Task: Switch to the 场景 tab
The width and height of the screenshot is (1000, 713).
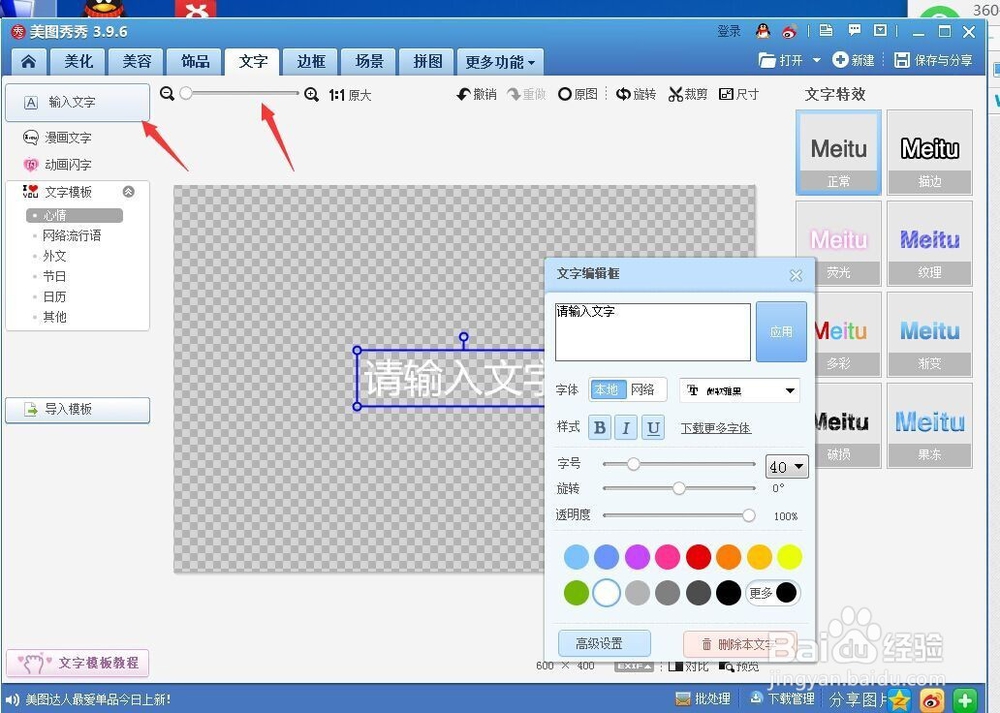Action: coord(369,61)
